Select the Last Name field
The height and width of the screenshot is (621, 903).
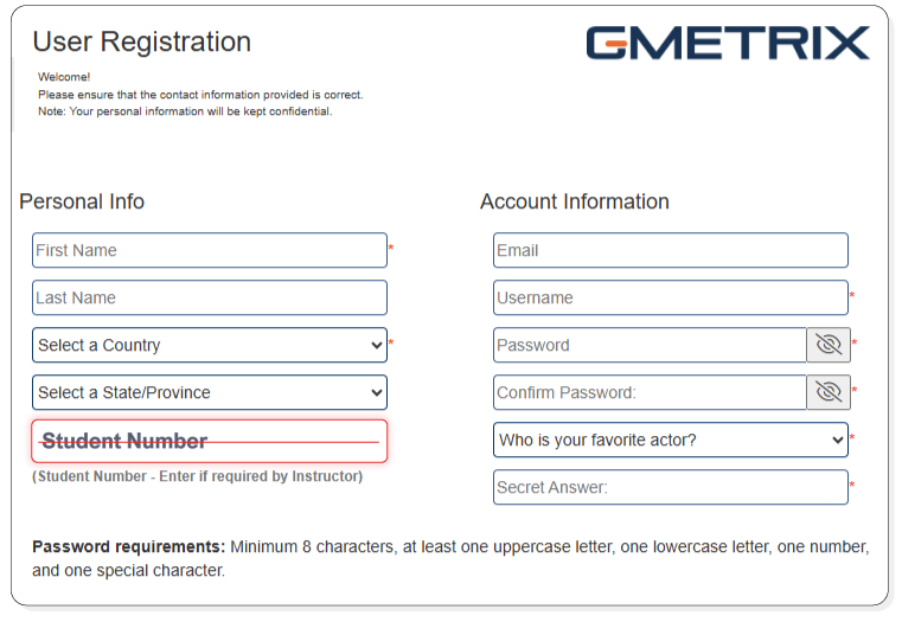click(x=208, y=297)
